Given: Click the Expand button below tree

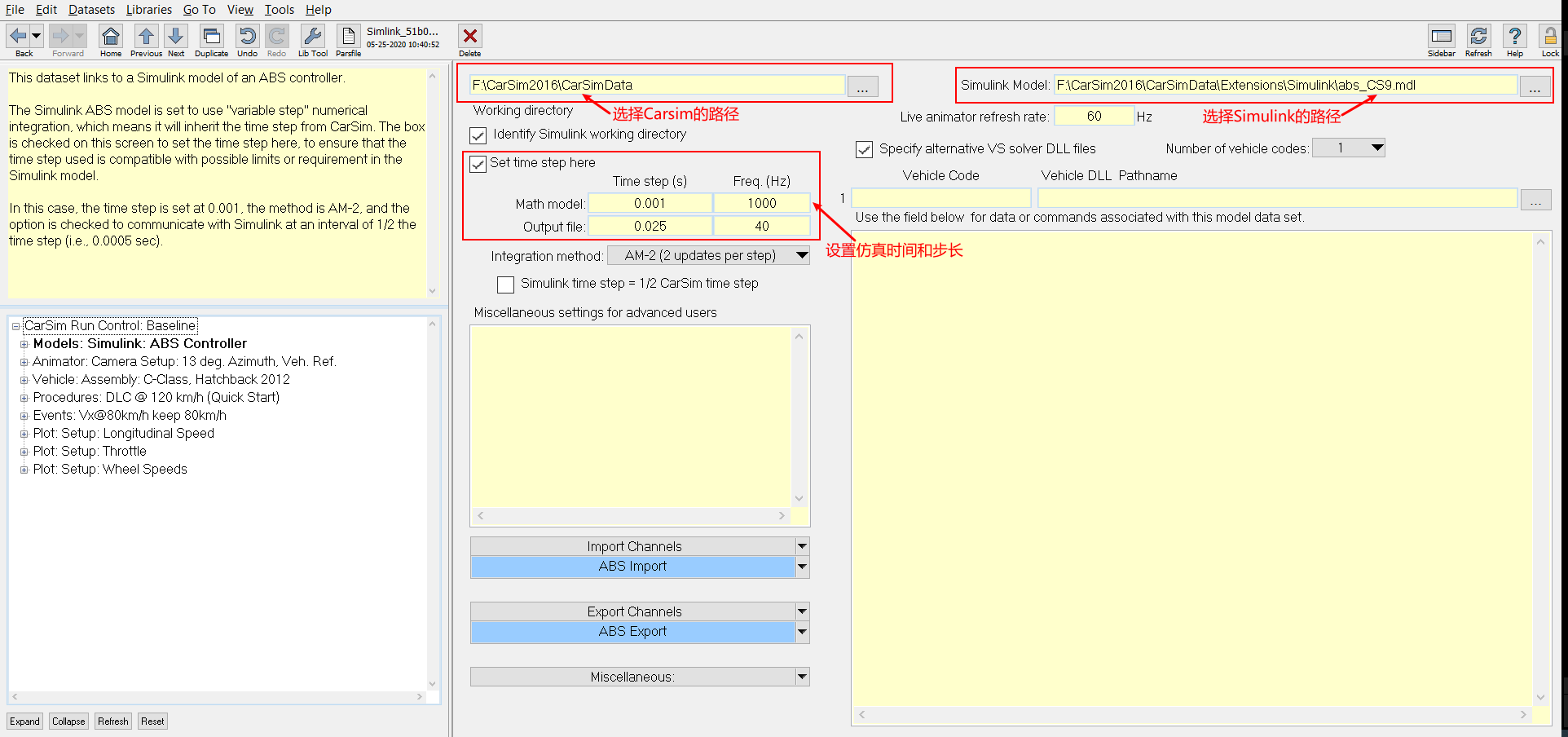Looking at the screenshot, I should pos(25,722).
